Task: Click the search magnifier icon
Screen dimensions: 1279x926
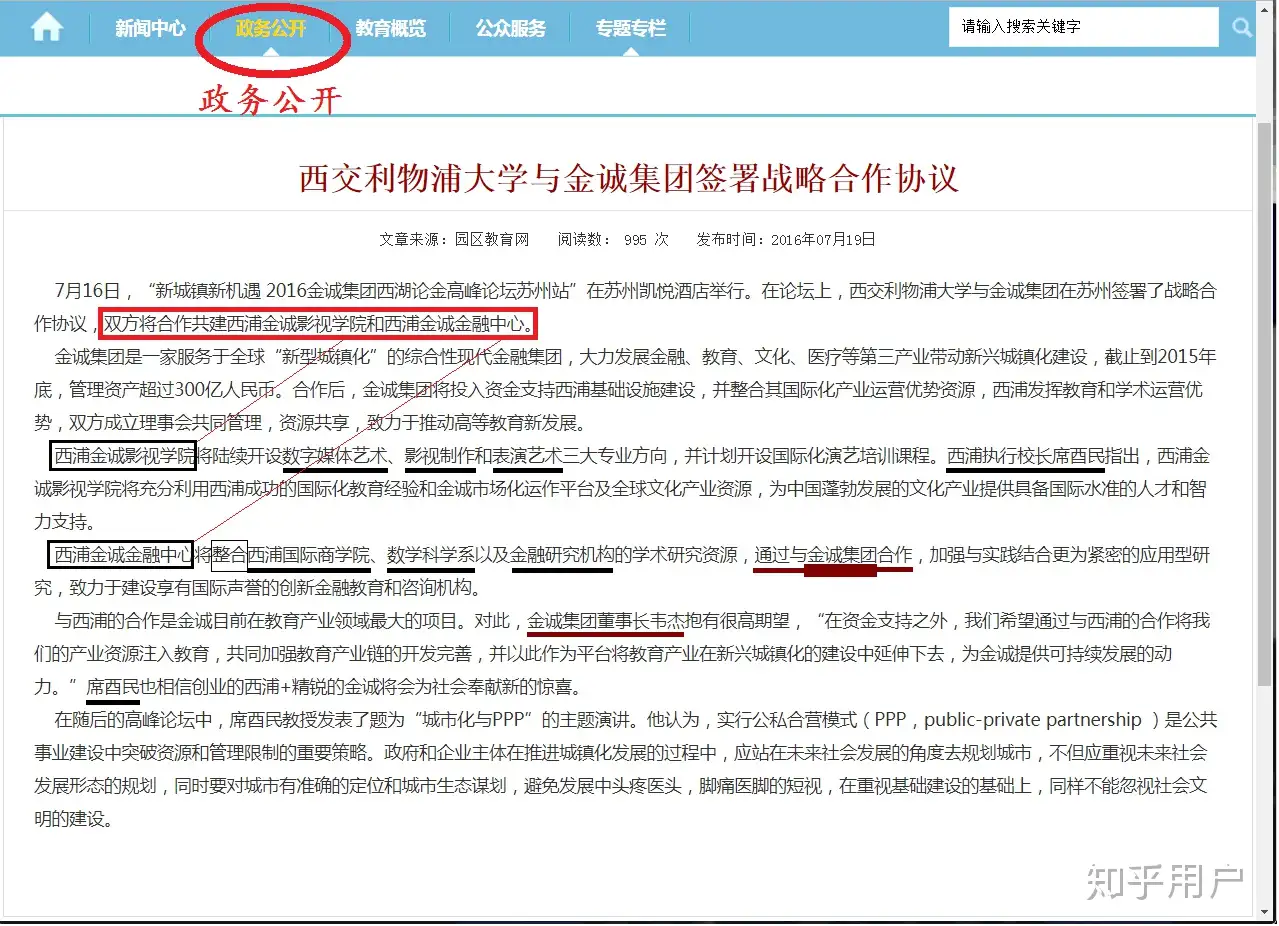Action: pos(1242,28)
